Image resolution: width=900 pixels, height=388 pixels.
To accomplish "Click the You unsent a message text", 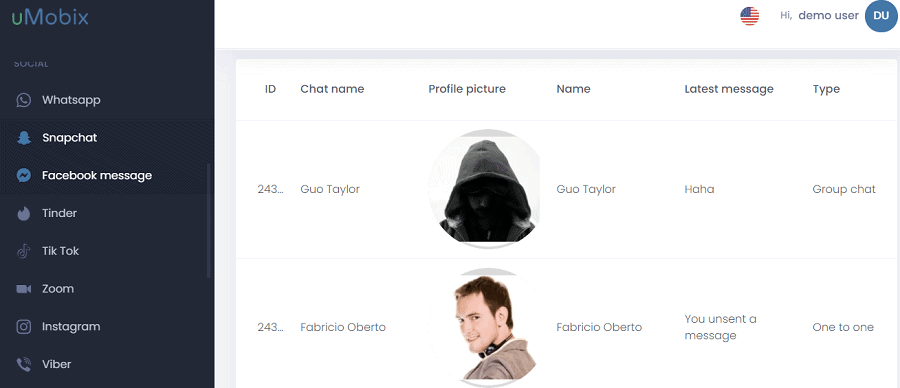I will point(720,327).
